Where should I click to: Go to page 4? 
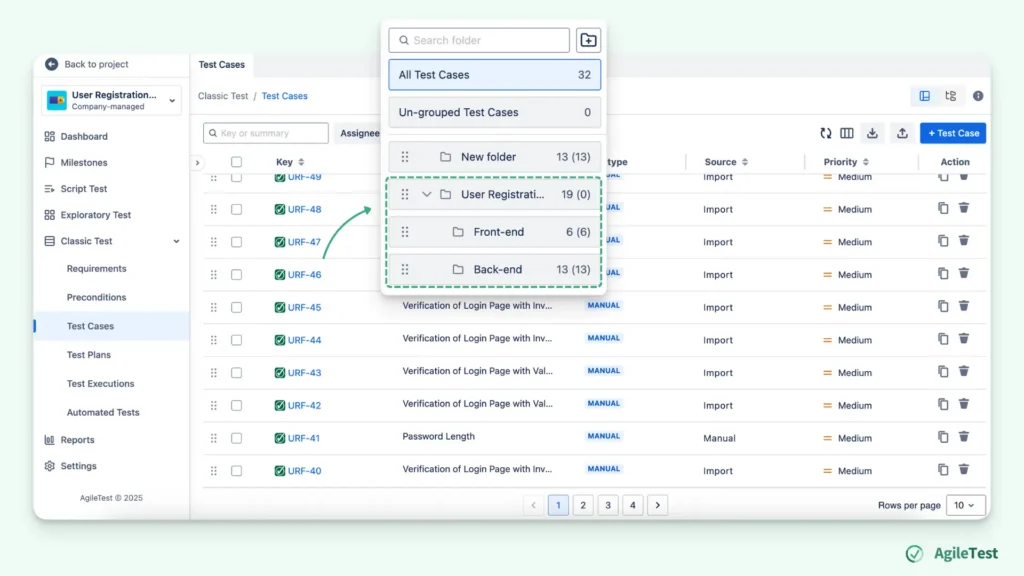tap(633, 505)
